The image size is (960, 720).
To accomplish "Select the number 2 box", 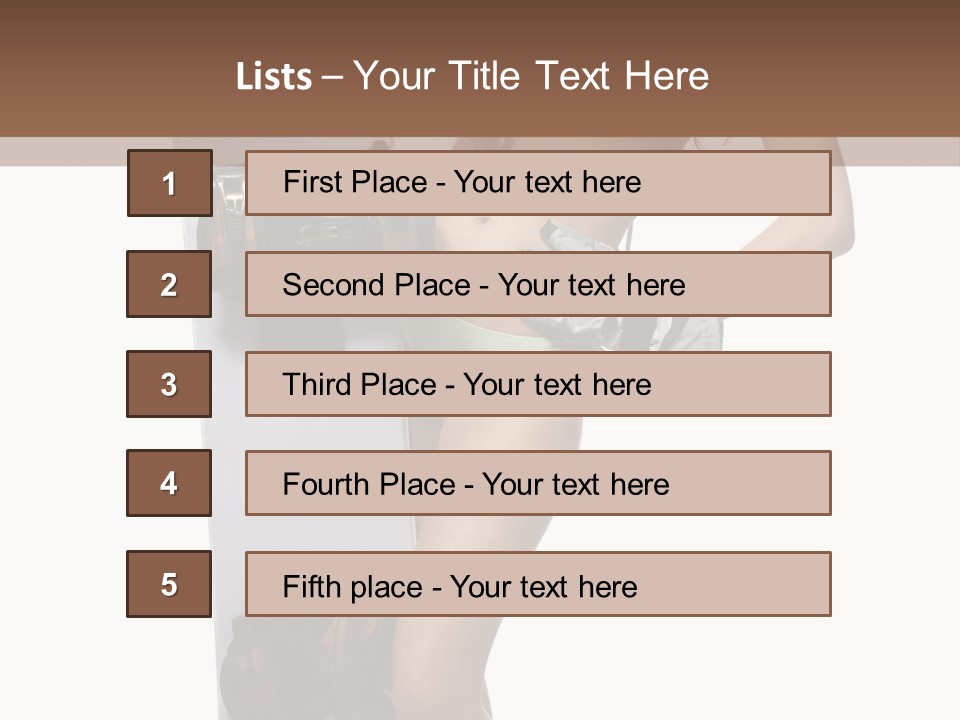I will coord(169,284).
